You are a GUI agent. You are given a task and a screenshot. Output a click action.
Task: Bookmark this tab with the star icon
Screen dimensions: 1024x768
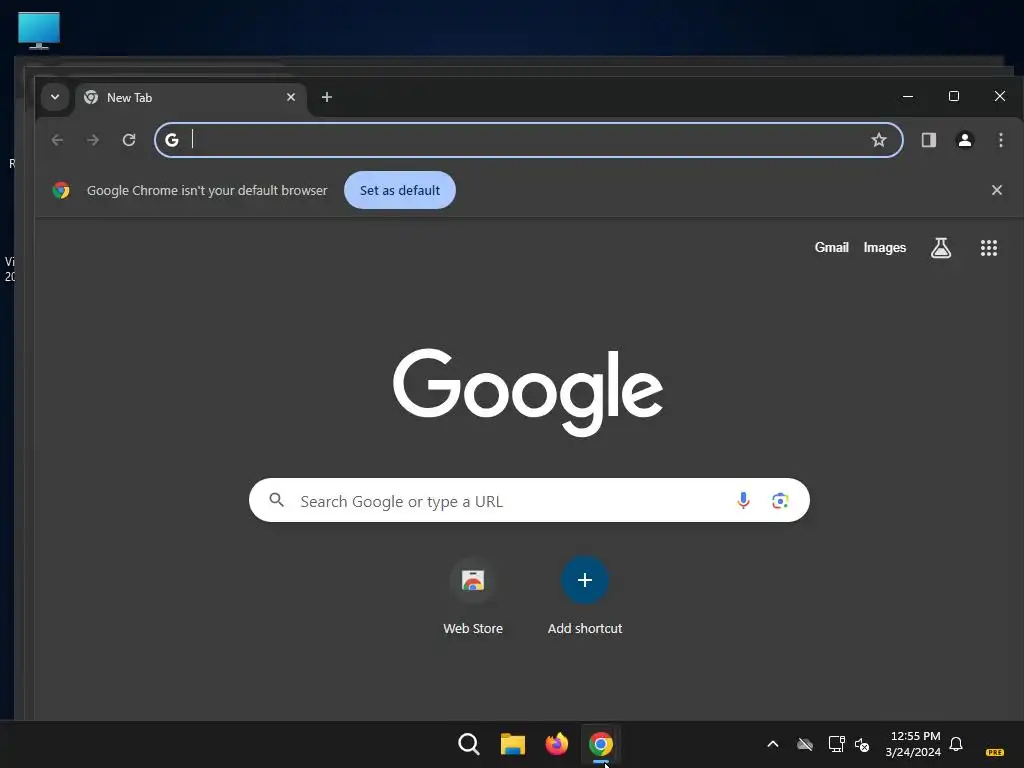(879, 140)
